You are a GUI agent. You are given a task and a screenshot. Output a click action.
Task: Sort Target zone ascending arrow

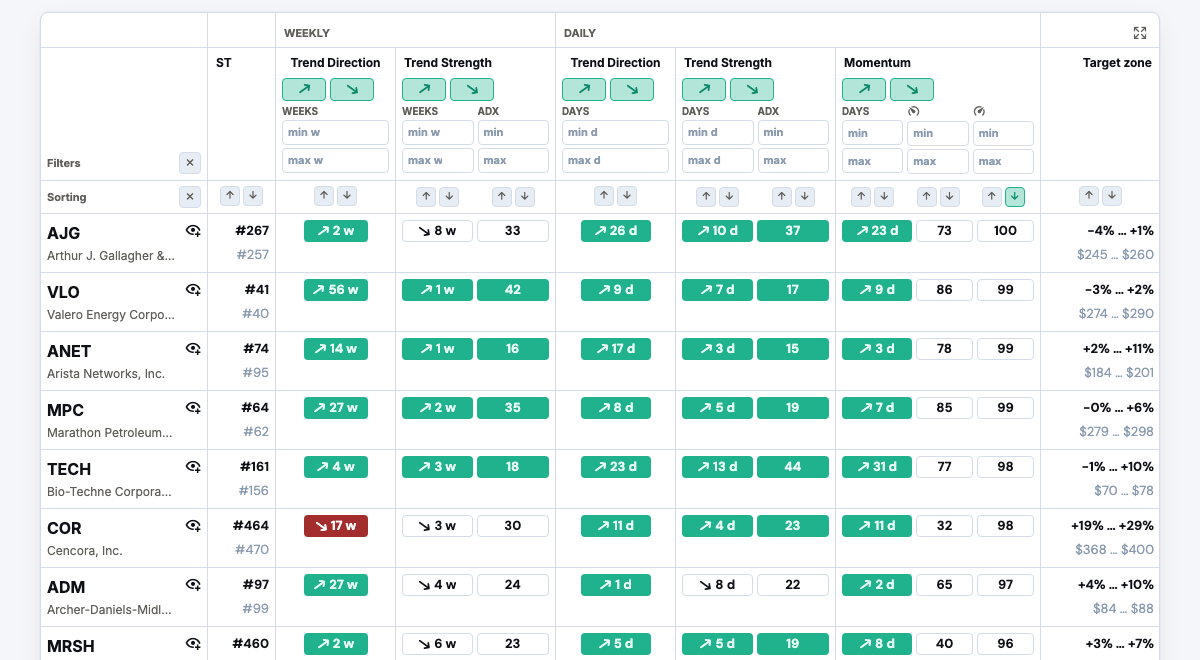click(1089, 196)
